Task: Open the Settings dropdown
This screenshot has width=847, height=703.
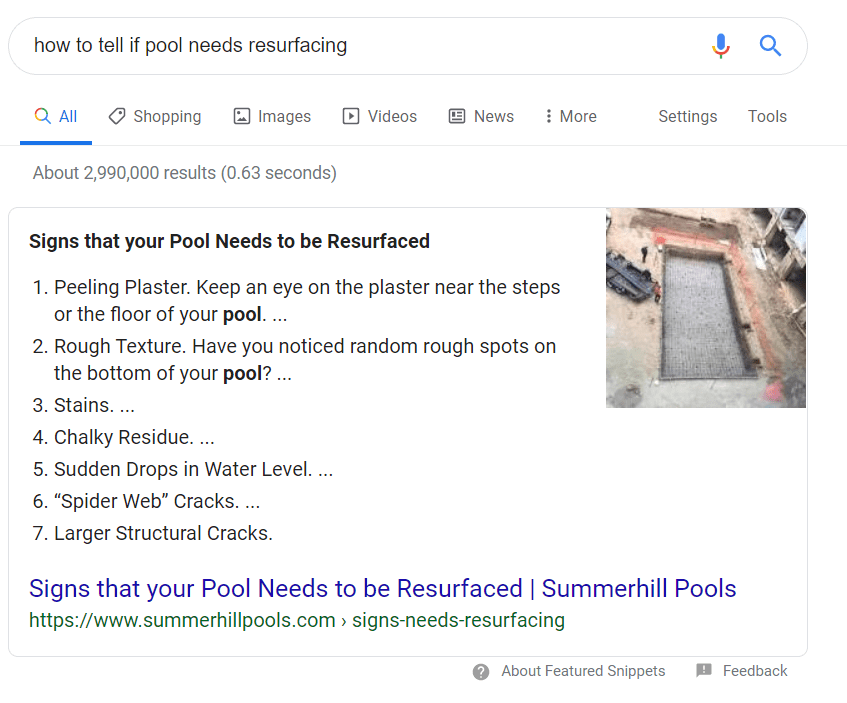Action: click(687, 116)
